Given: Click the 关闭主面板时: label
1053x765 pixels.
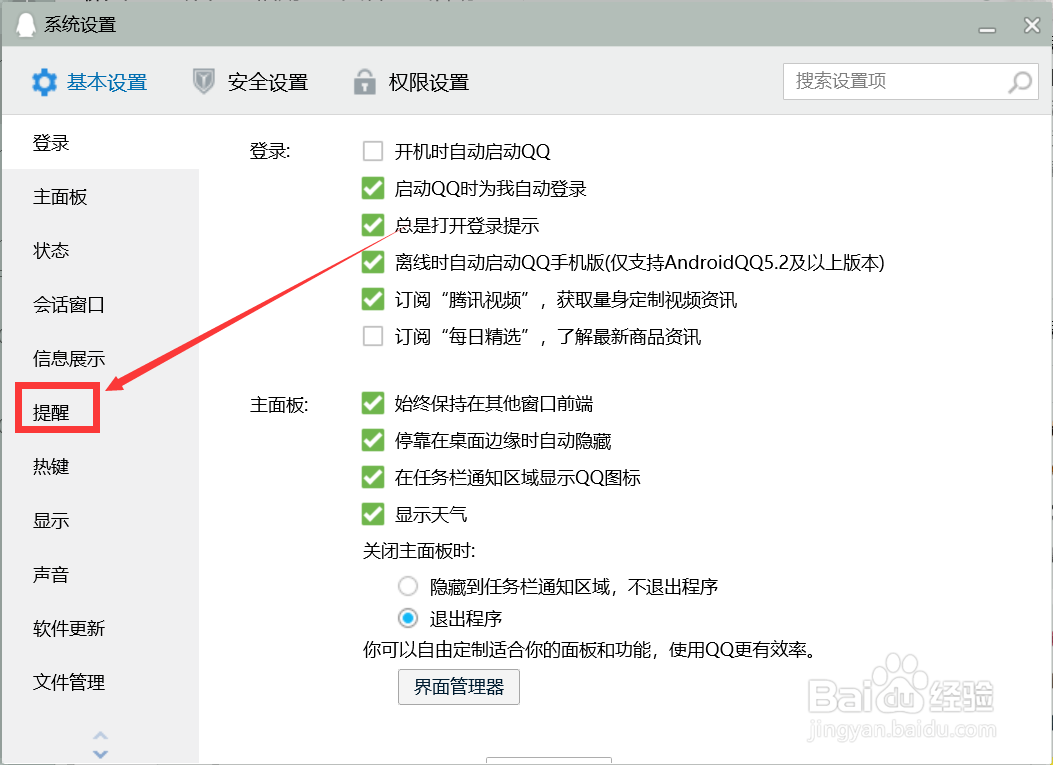Looking at the screenshot, I should click(419, 551).
